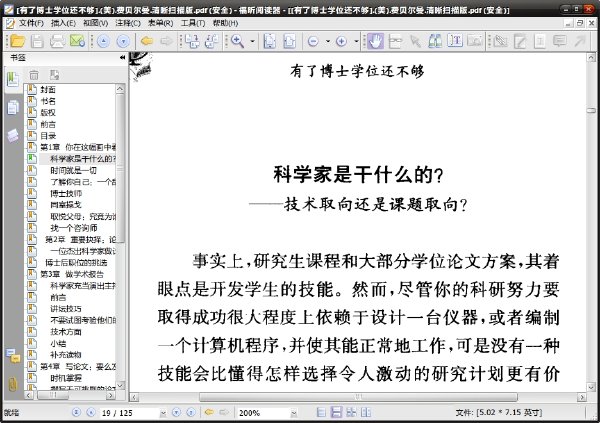This screenshot has width=600, height=423.
Task: Open the 注释(C) menu
Action: (128, 23)
